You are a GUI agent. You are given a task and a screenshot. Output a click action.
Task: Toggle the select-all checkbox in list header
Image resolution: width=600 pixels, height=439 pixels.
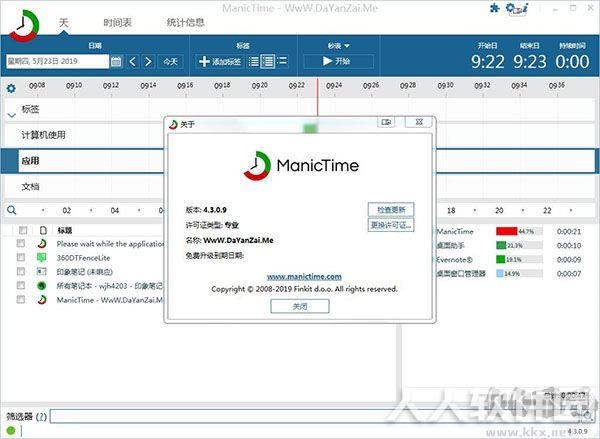[23, 230]
